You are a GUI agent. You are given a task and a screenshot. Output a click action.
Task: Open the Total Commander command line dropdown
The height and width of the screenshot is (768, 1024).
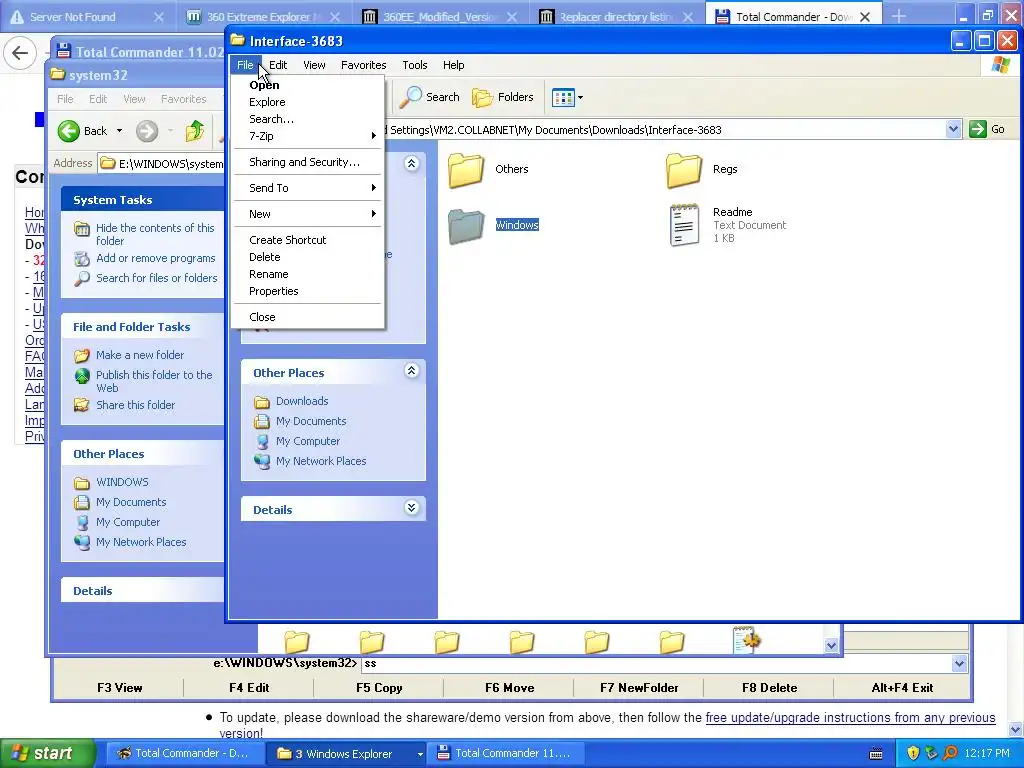[x=959, y=664]
